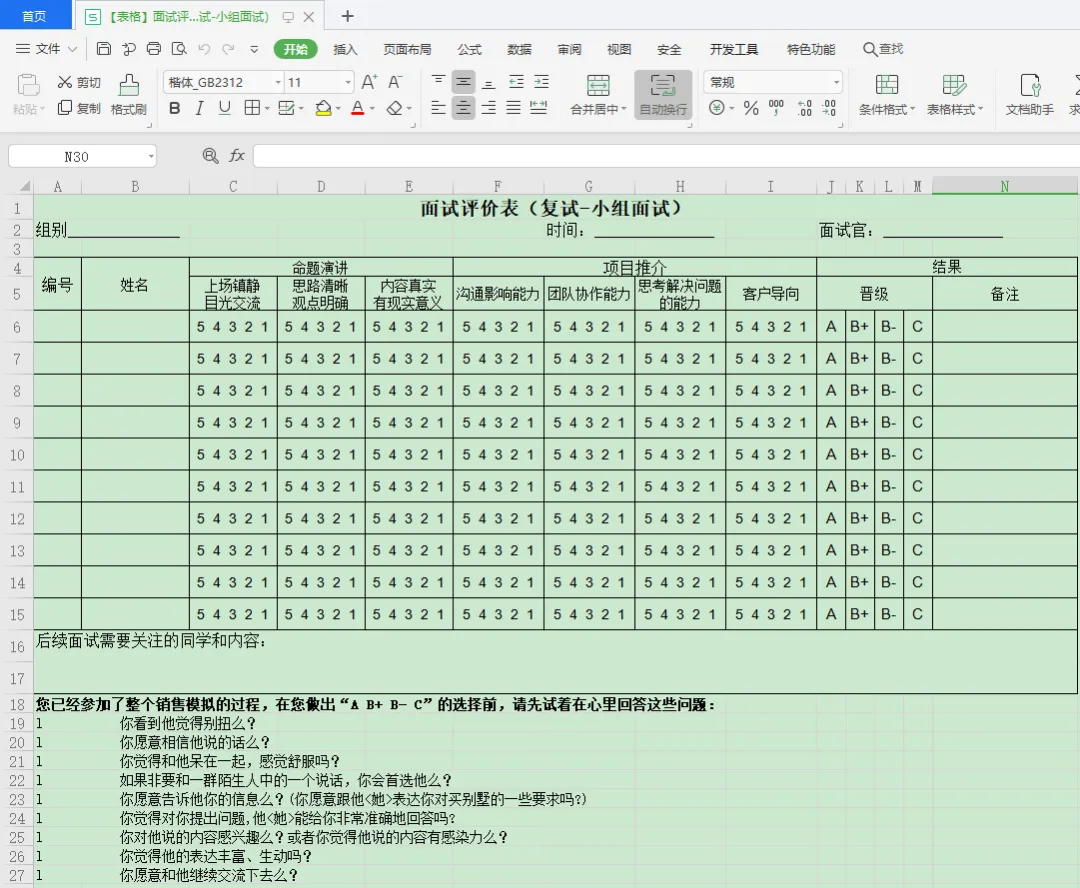This screenshot has height=888, width=1080.
Task: Open the 特色功能 tab
Action: (x=811, y=49)
